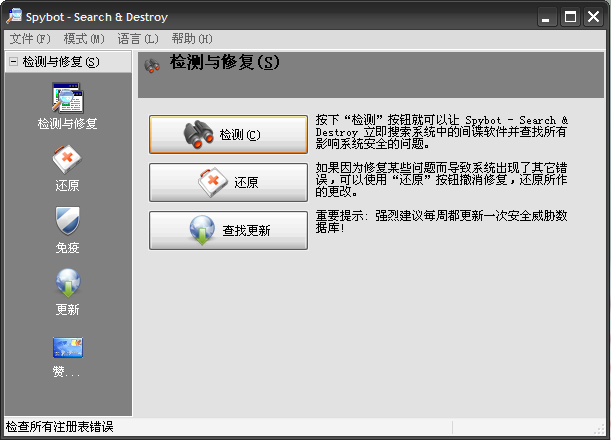Collapse the 检测与修复(S) sidebar section

pyautogui.click(x=13, y=62)
